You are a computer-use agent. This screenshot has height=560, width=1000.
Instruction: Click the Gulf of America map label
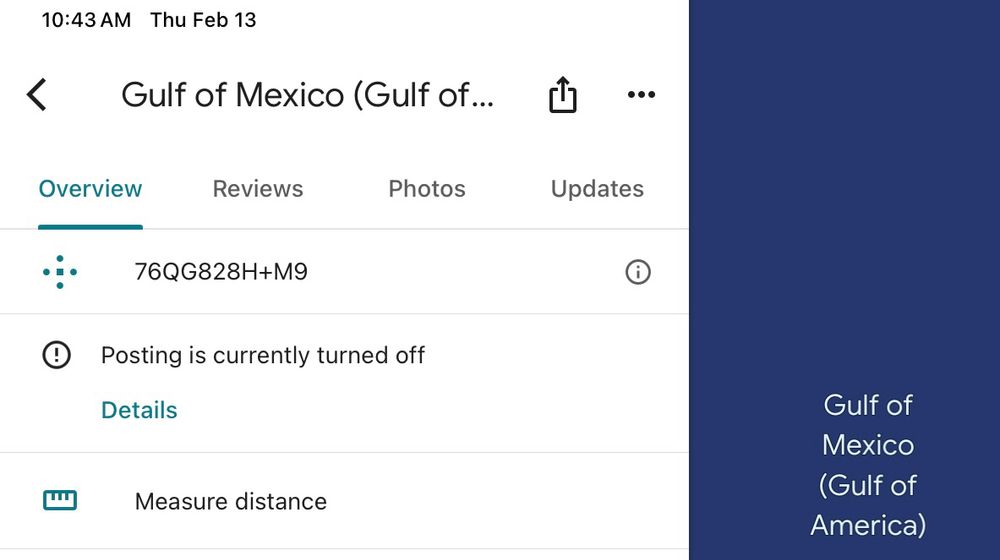pos(868,465)
